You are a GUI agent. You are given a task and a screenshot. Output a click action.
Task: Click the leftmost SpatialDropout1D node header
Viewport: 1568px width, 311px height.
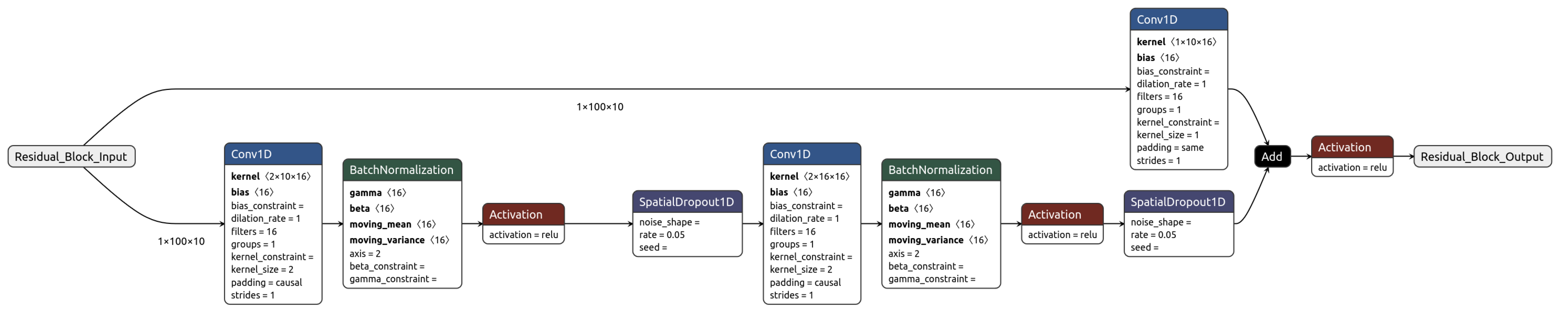(686, 202)
